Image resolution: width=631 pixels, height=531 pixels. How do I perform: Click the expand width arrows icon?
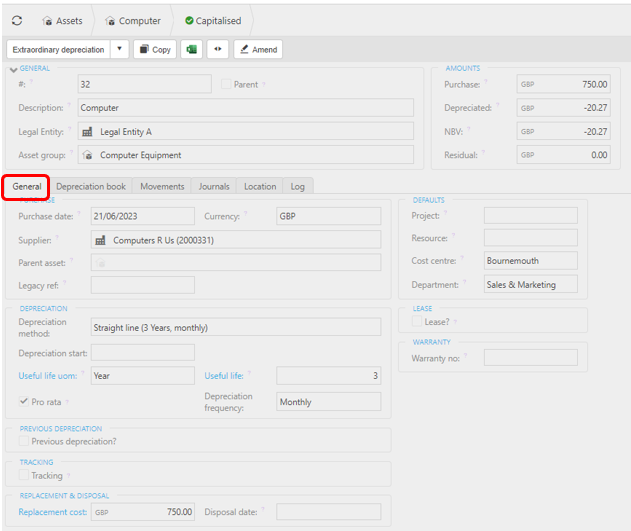pyautogui.click(x=218, y=49)
